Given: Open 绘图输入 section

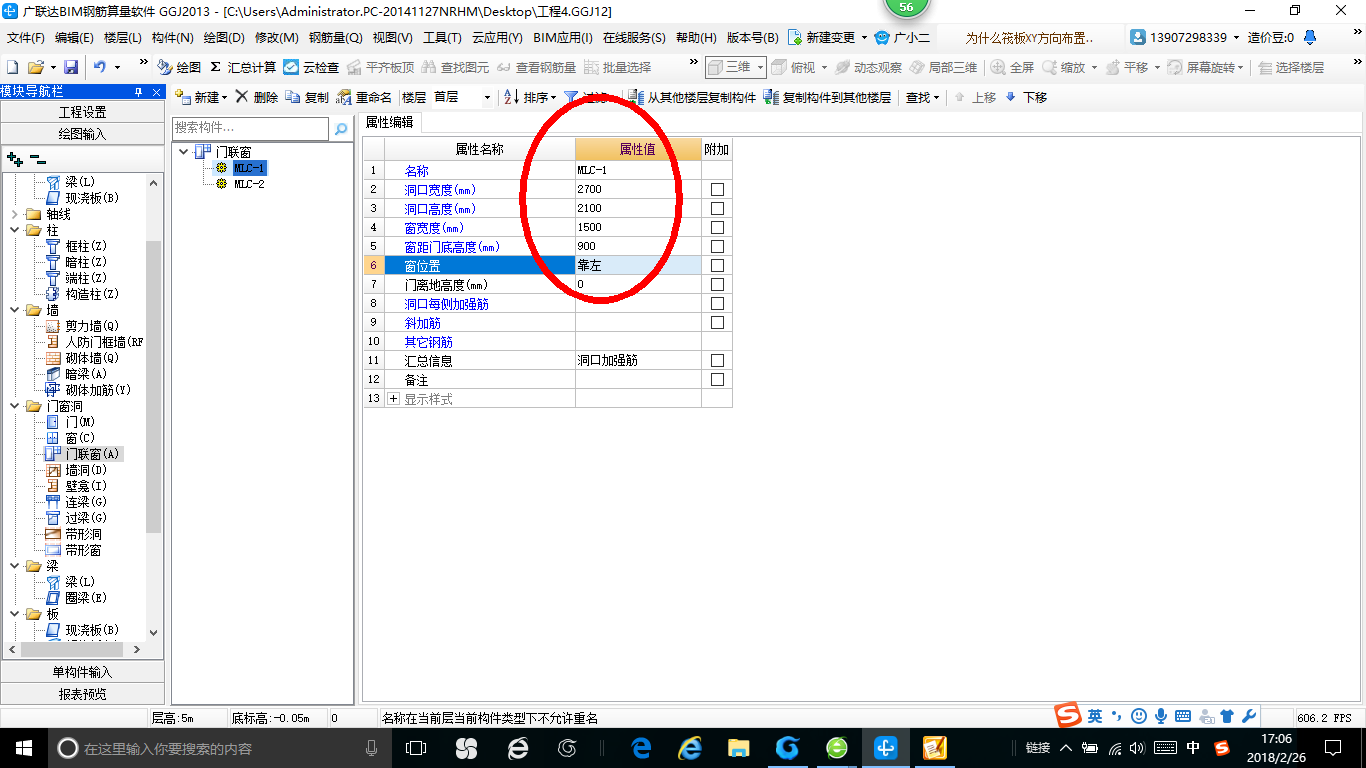Looking at the screenshot, I should pos(82,133).
